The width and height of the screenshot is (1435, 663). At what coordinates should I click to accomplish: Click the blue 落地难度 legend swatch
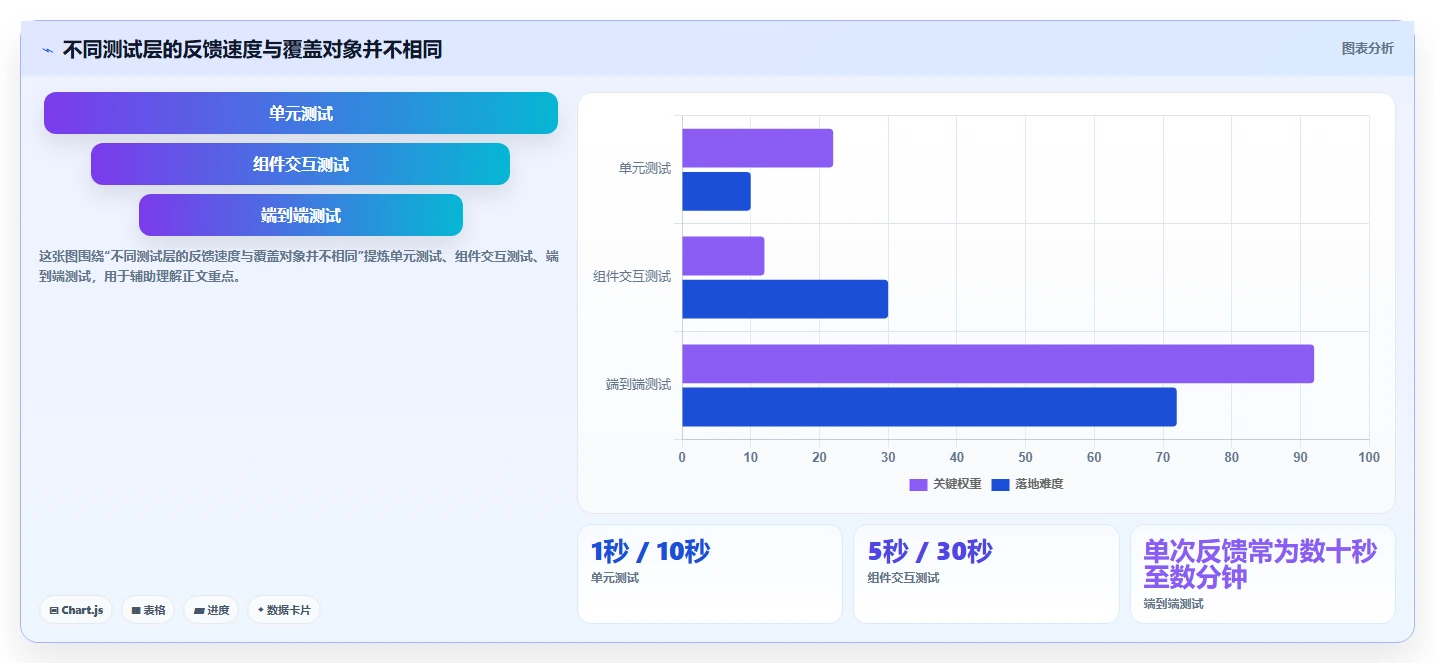(x=1000, y=485)
